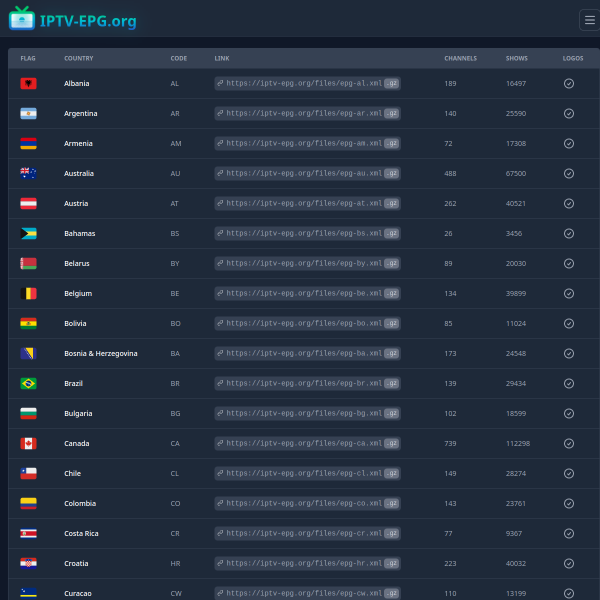This screenshot has width=600, height=600.
Task: Click the code HR in Croatia row
Action: tap(175, 563)
